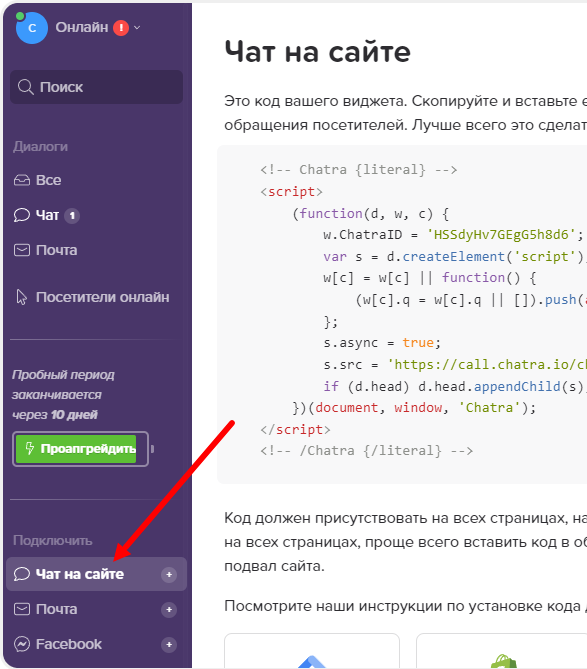Click the speech bubble icon next to Чат
The width and height of the screenshot is (587, 669).
click(x=22, y=215)
